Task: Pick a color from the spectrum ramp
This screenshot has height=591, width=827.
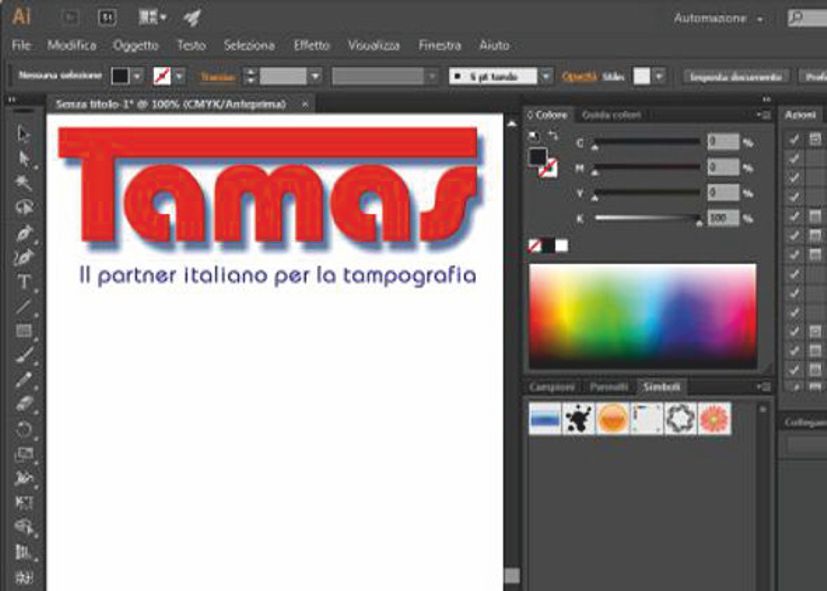Action: [642, 316]
